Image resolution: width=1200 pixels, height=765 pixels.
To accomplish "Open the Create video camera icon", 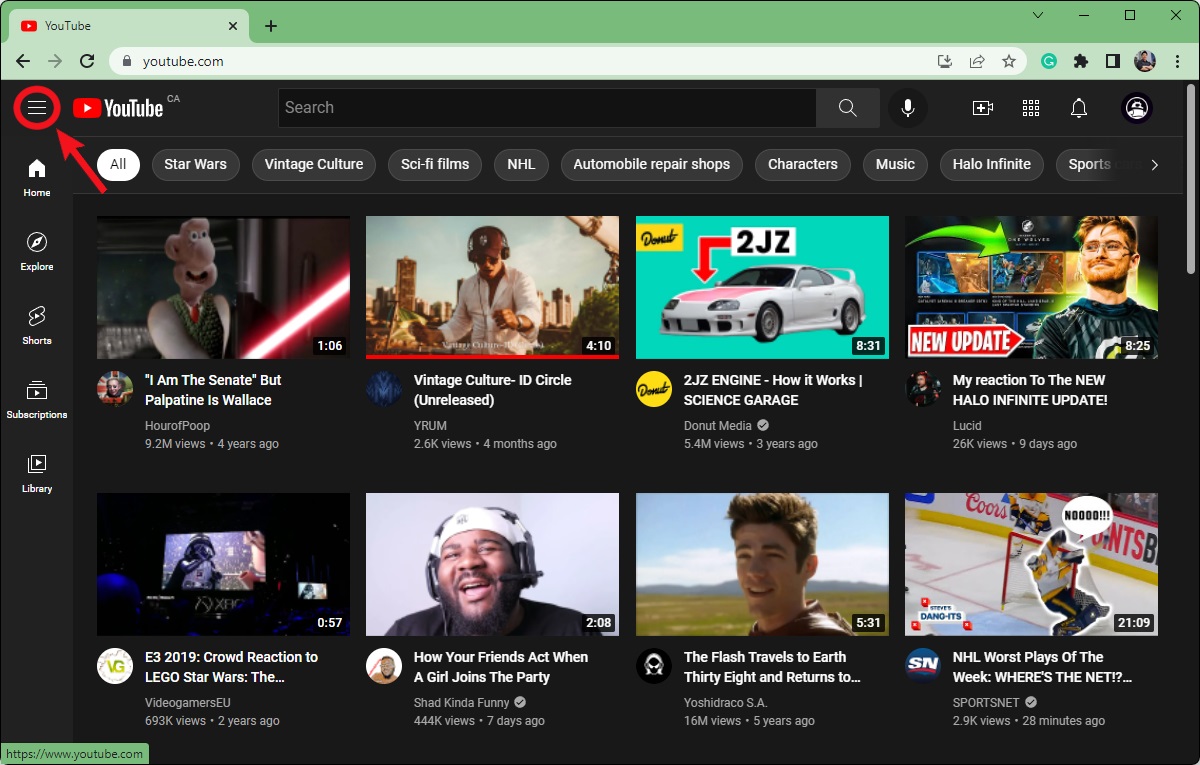I will (x=983, y=108).
